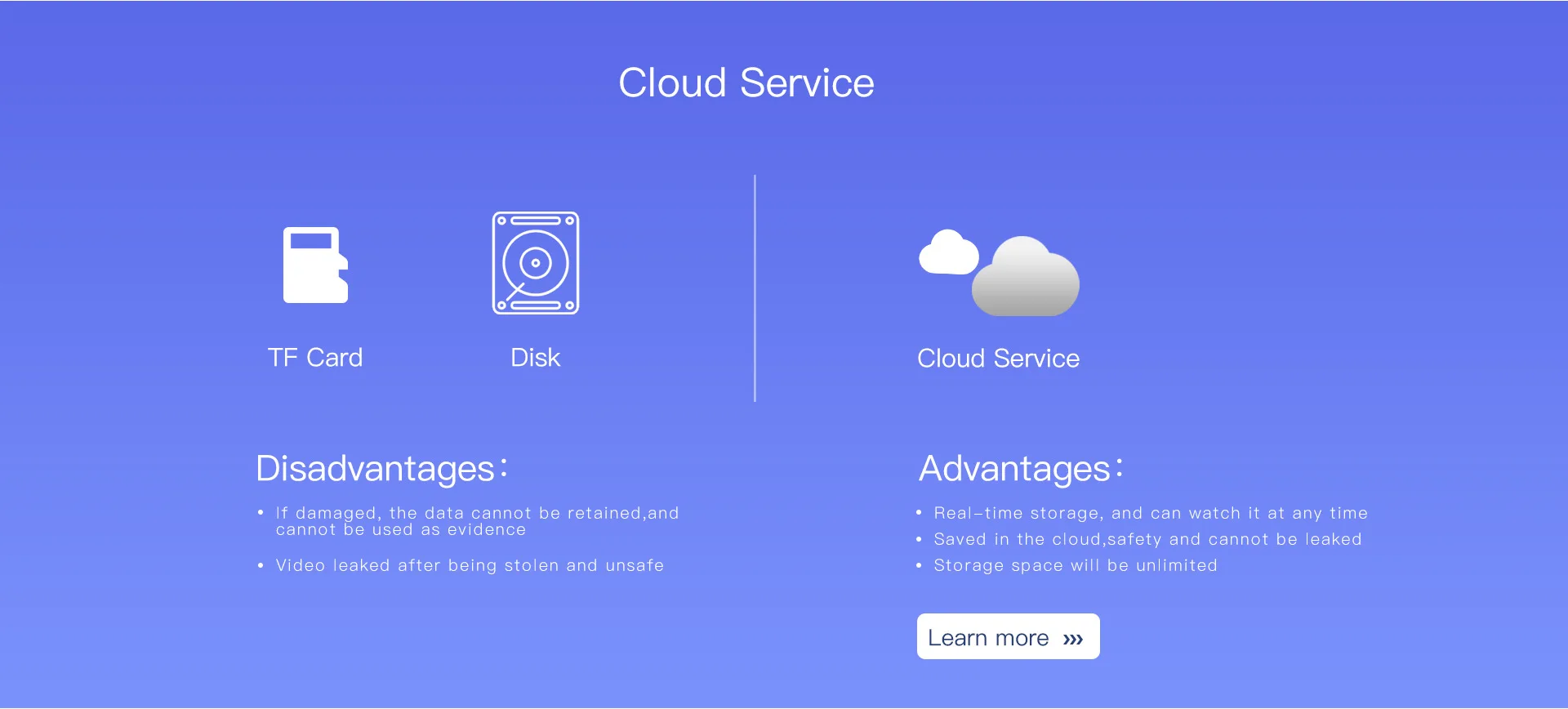The height and width of the screenshot is (709, 1568).
Task: Click the Cloud Service label under clouds
Action: pos(998,359)
